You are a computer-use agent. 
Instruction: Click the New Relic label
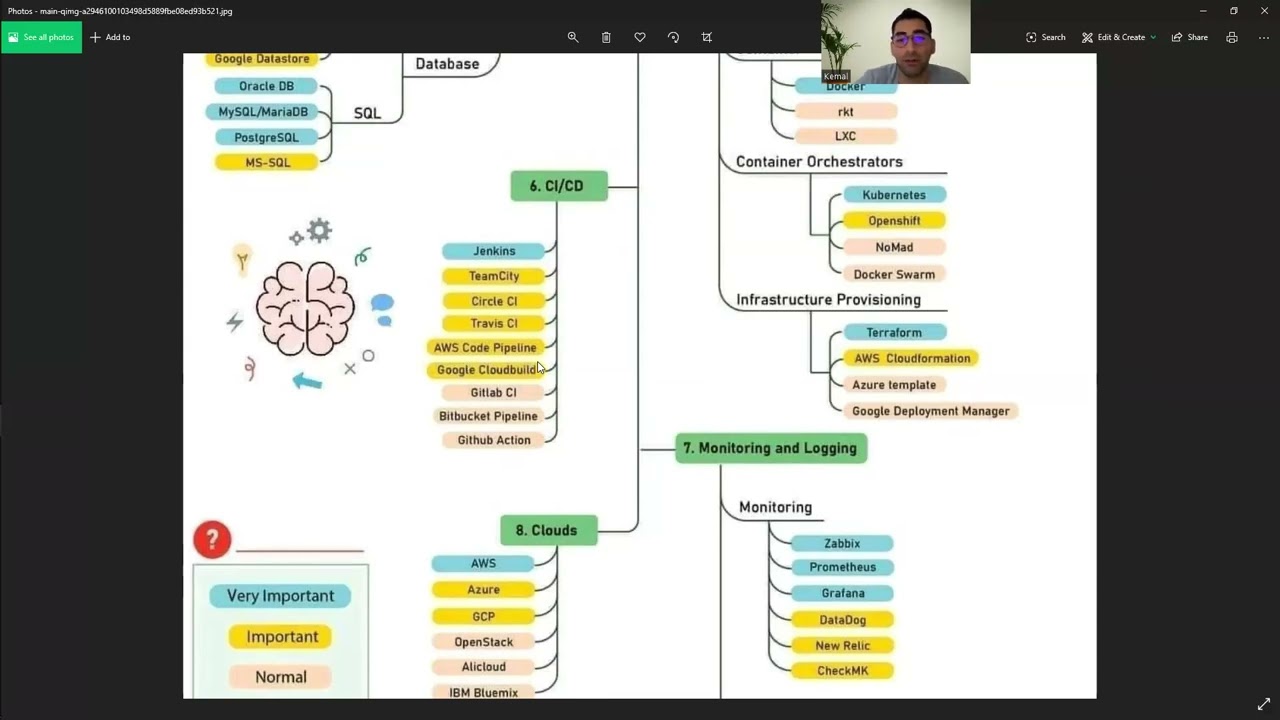842,646
